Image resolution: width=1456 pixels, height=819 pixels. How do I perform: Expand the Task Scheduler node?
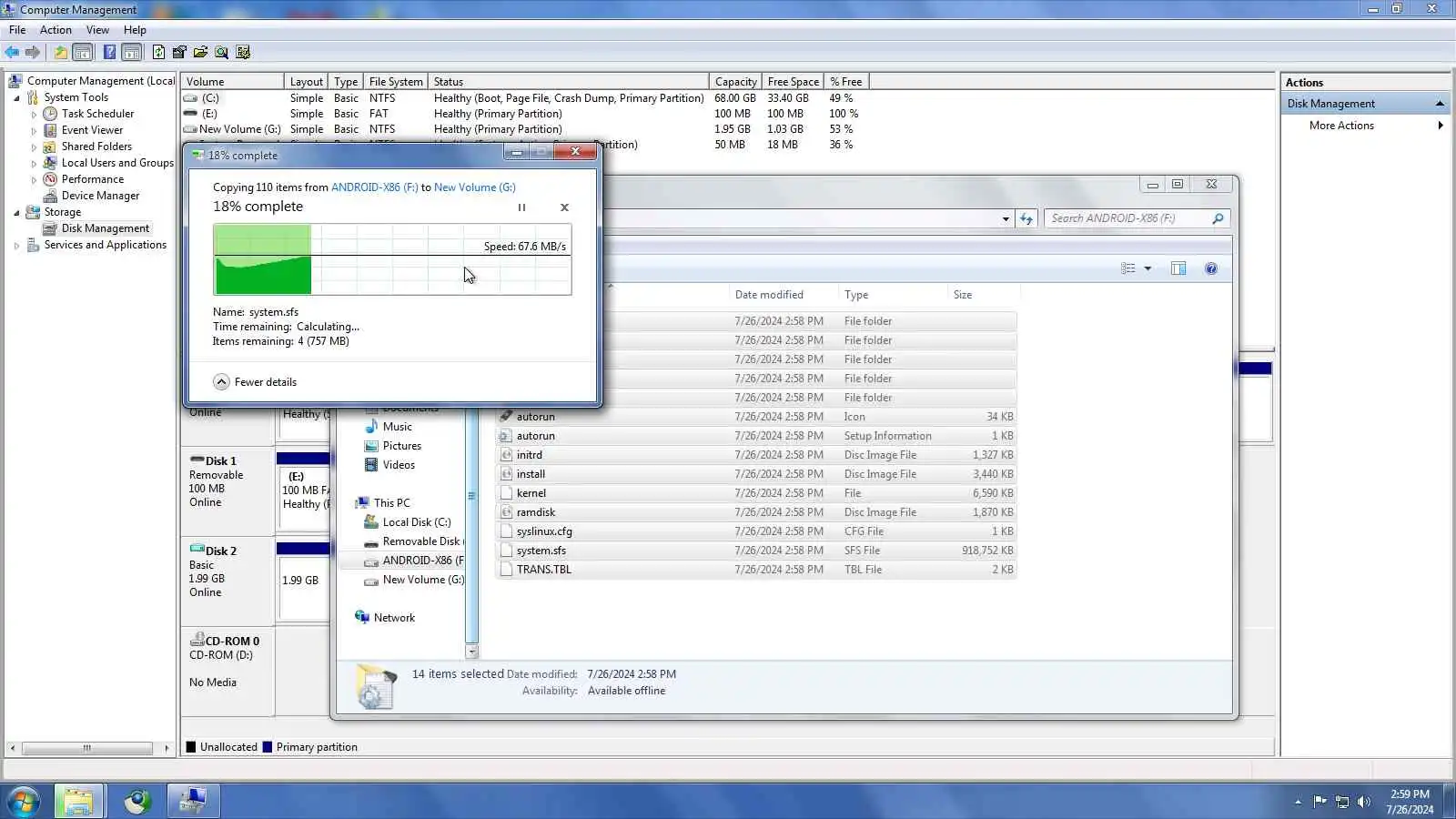[x=34, y=114]
